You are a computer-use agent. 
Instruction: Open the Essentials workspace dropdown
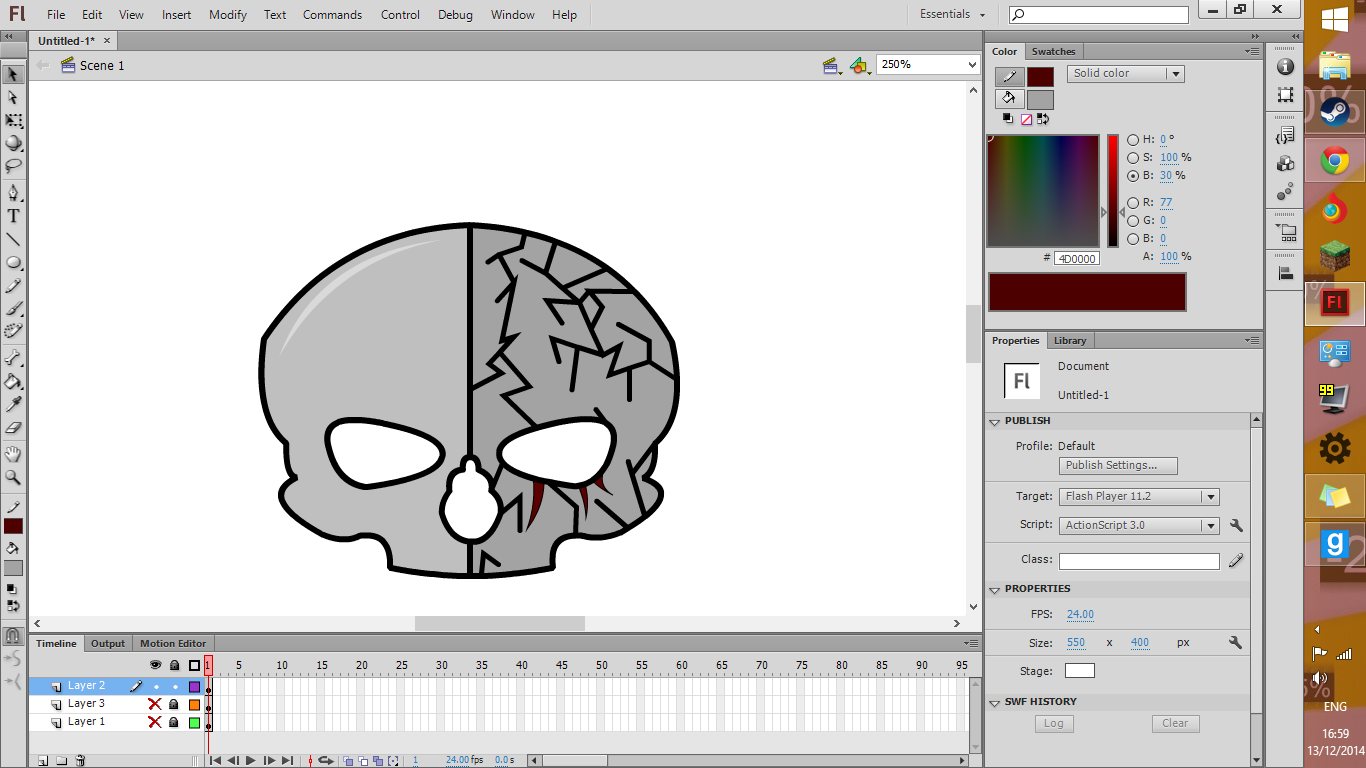coord(952,14)
